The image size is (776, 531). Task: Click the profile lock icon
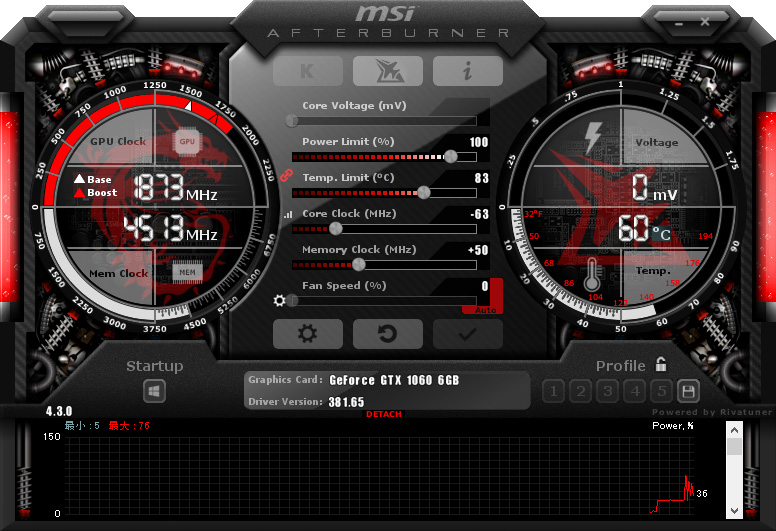pyautogui.click(x=661, y=365)
